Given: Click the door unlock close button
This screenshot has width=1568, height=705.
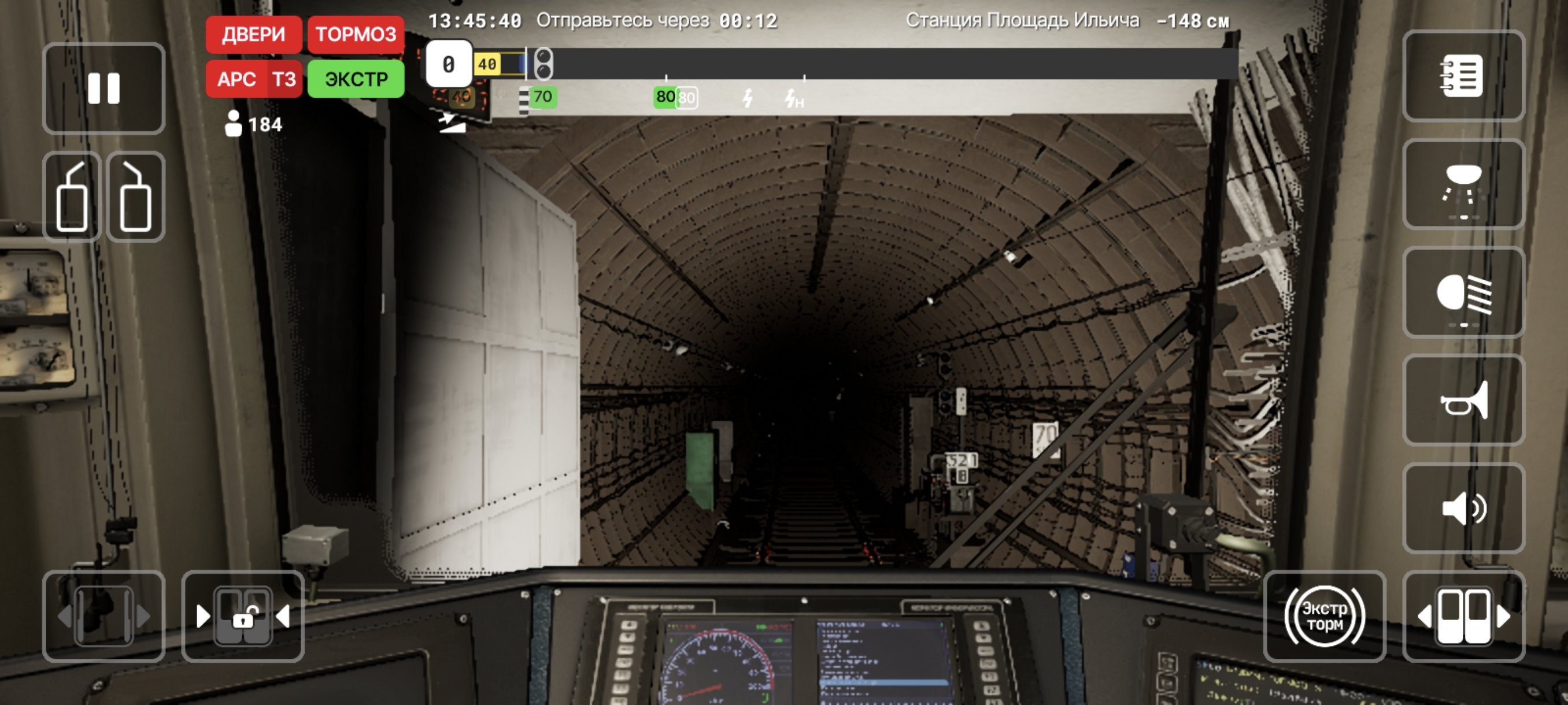Looking at the screenshot, I should coord(242,616).
